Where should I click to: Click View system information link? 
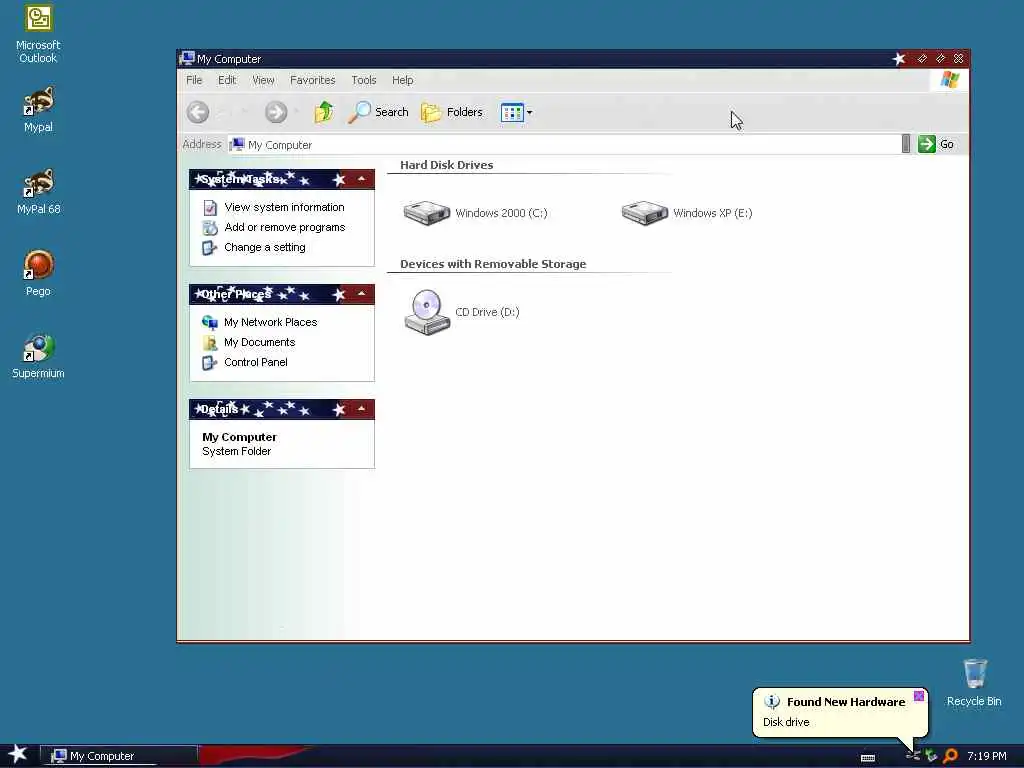(x=284, y=207)
